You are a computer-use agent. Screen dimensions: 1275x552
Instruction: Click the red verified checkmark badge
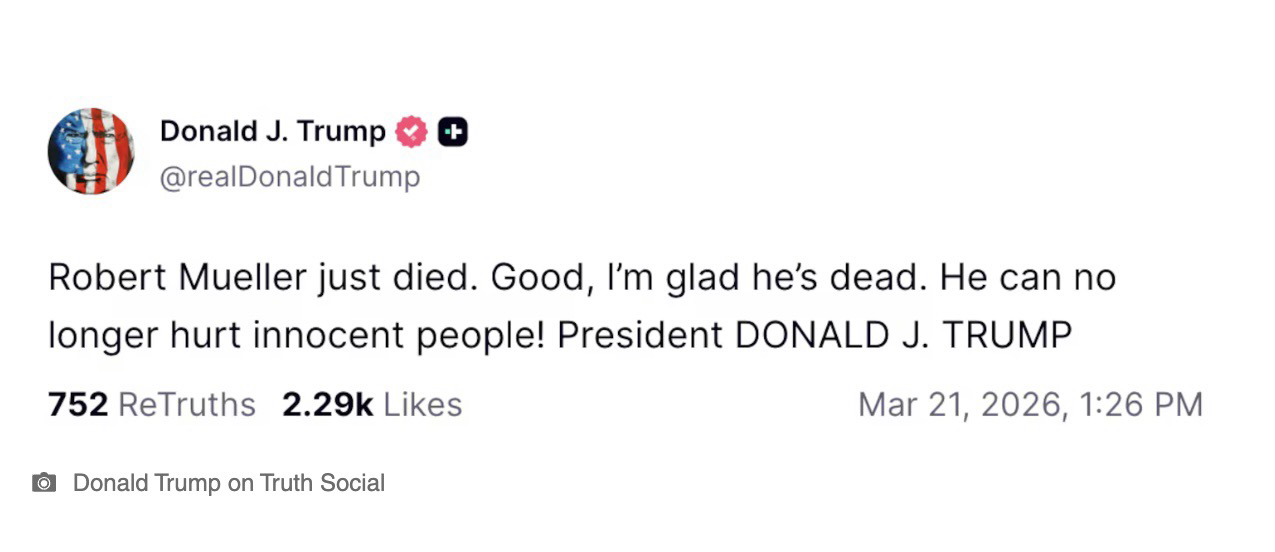[x=411, y=131]
